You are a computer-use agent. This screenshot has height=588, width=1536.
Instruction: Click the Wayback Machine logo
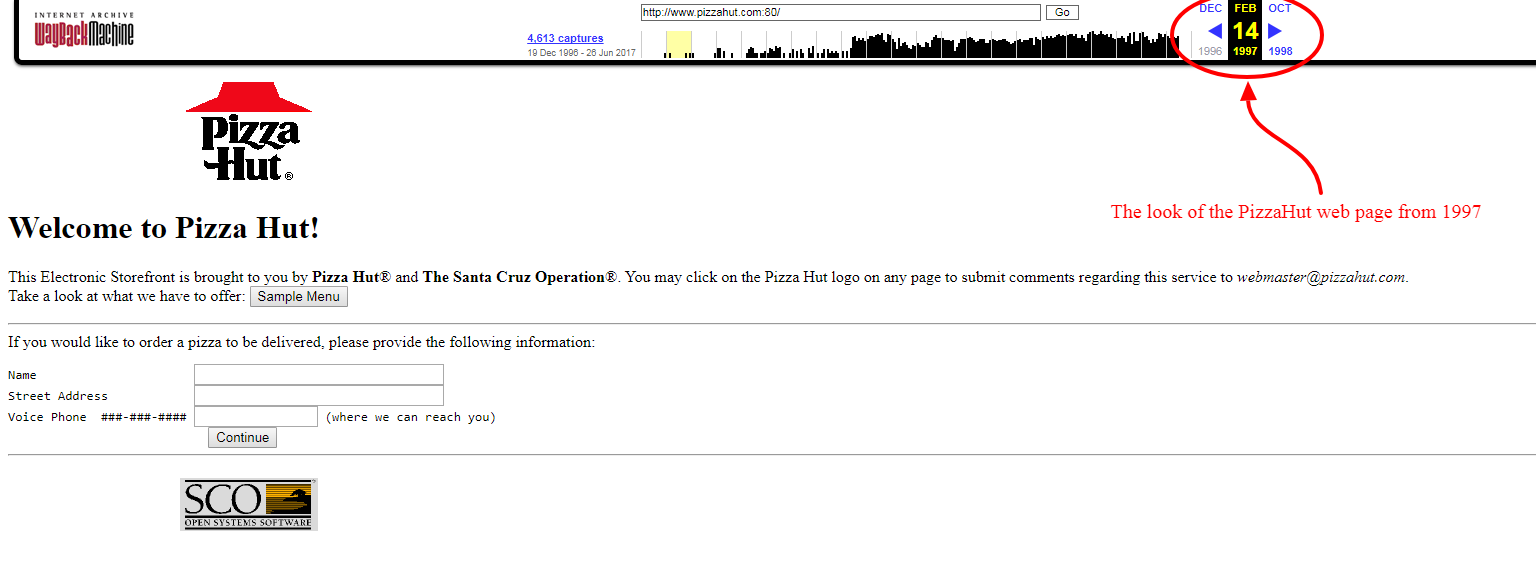[x=84, y=29]
